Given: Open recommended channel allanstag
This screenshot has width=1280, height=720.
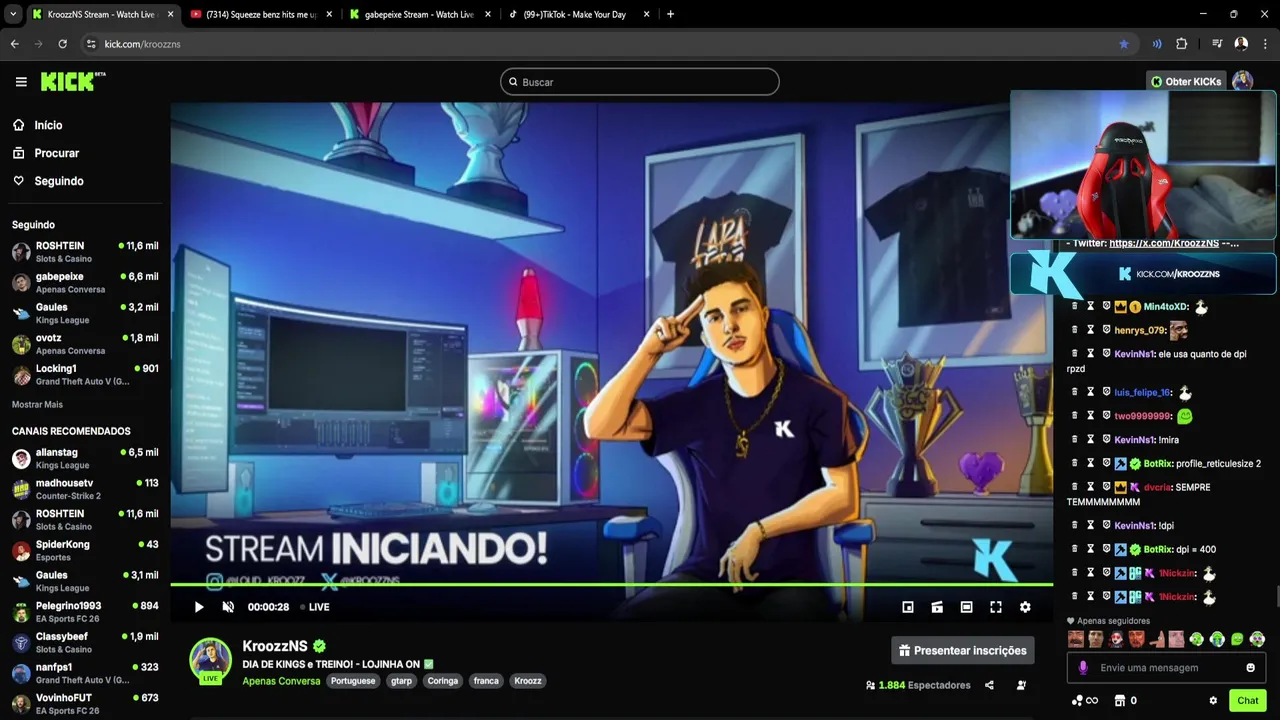Looking at the screenshot, I should click(85, 458).
